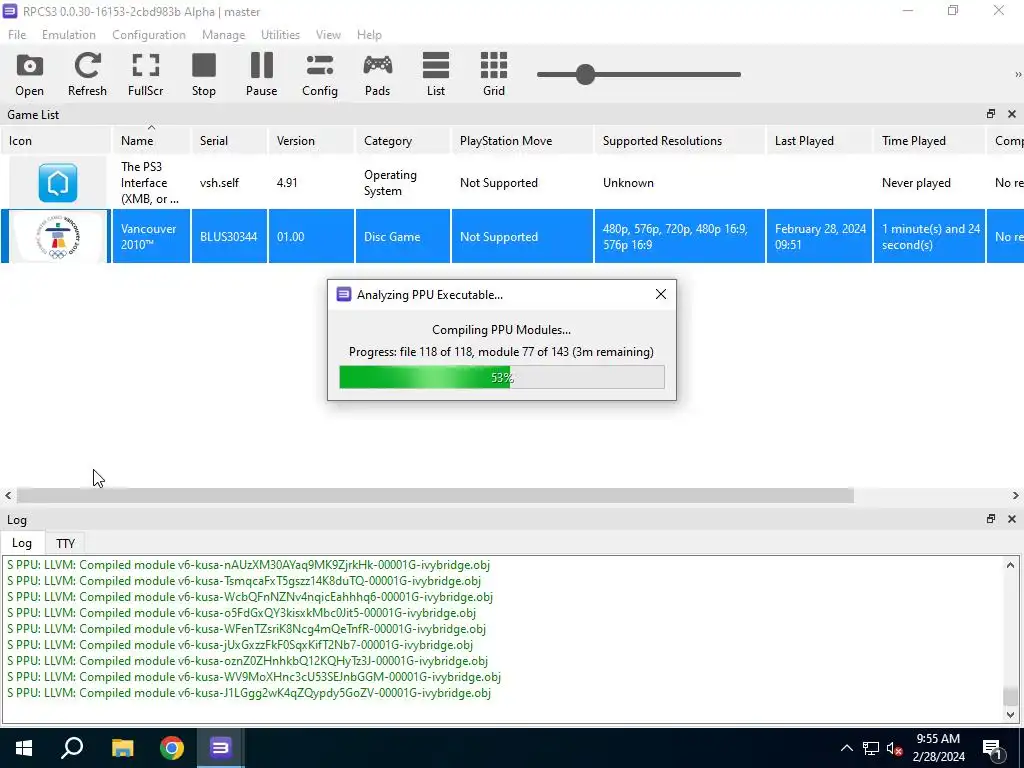Image resolution: width=1024 pixels, height=768 pixels.
Task: Switch to the TTY tab
Action: [65, 543]
